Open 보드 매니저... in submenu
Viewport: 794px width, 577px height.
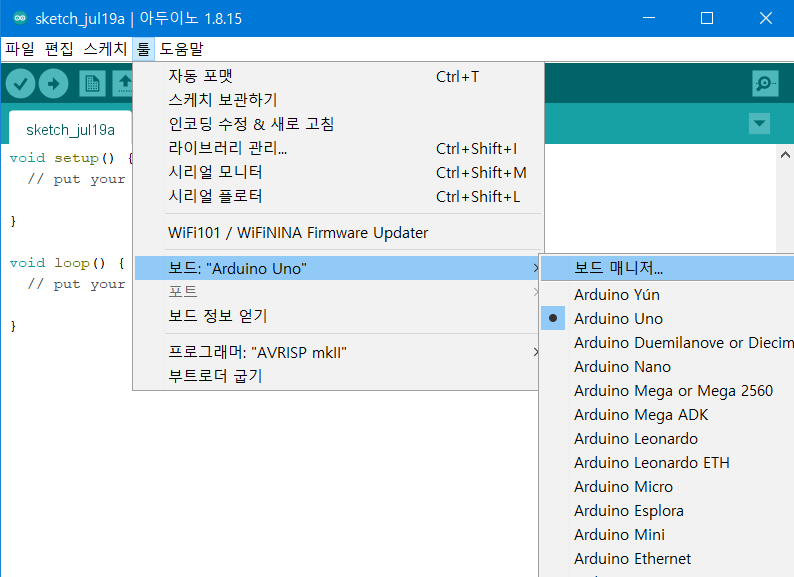(667, 268)
